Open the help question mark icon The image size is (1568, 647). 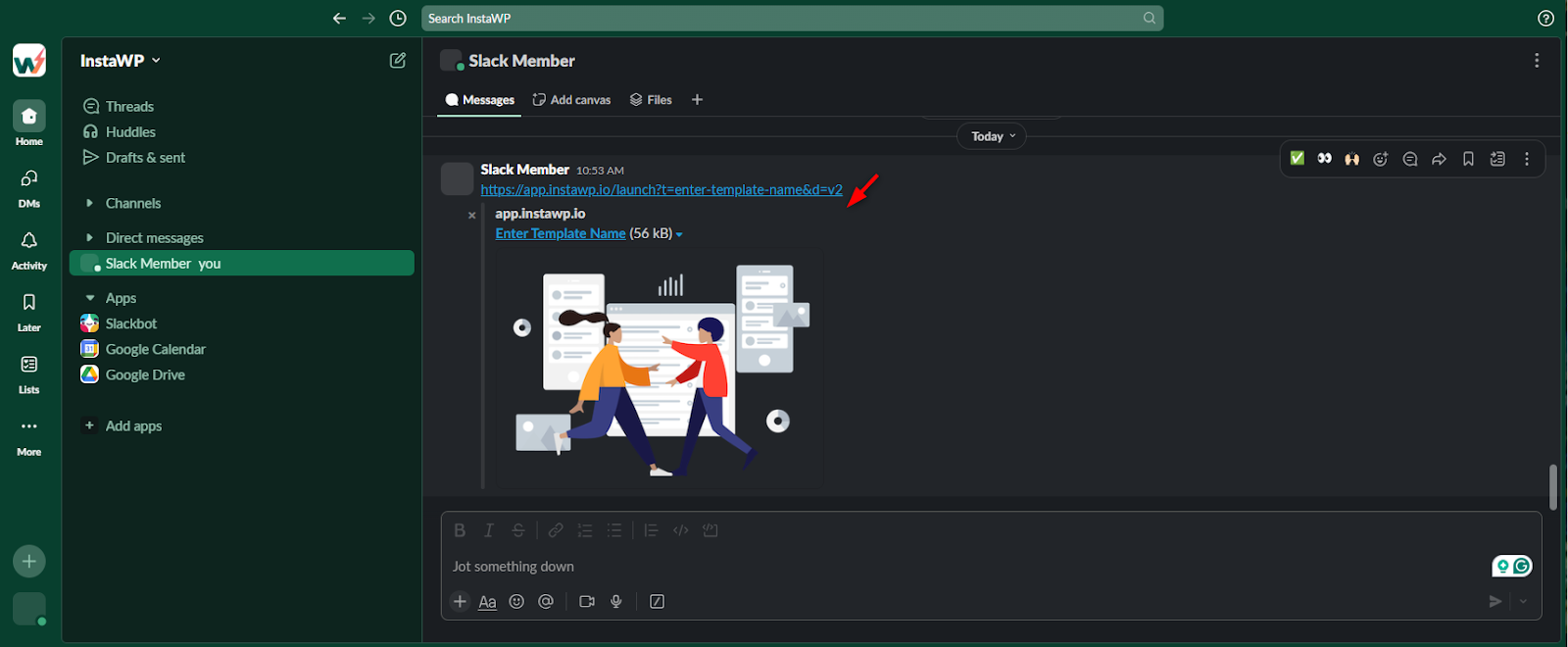point(1545,19)
